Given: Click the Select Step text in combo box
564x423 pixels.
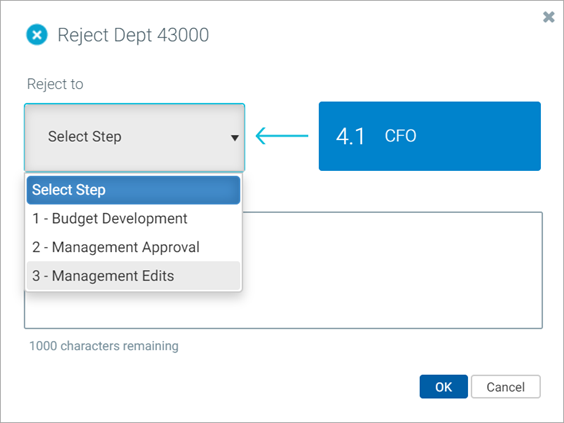Looking at the screenshot, I should coord(85,137).
